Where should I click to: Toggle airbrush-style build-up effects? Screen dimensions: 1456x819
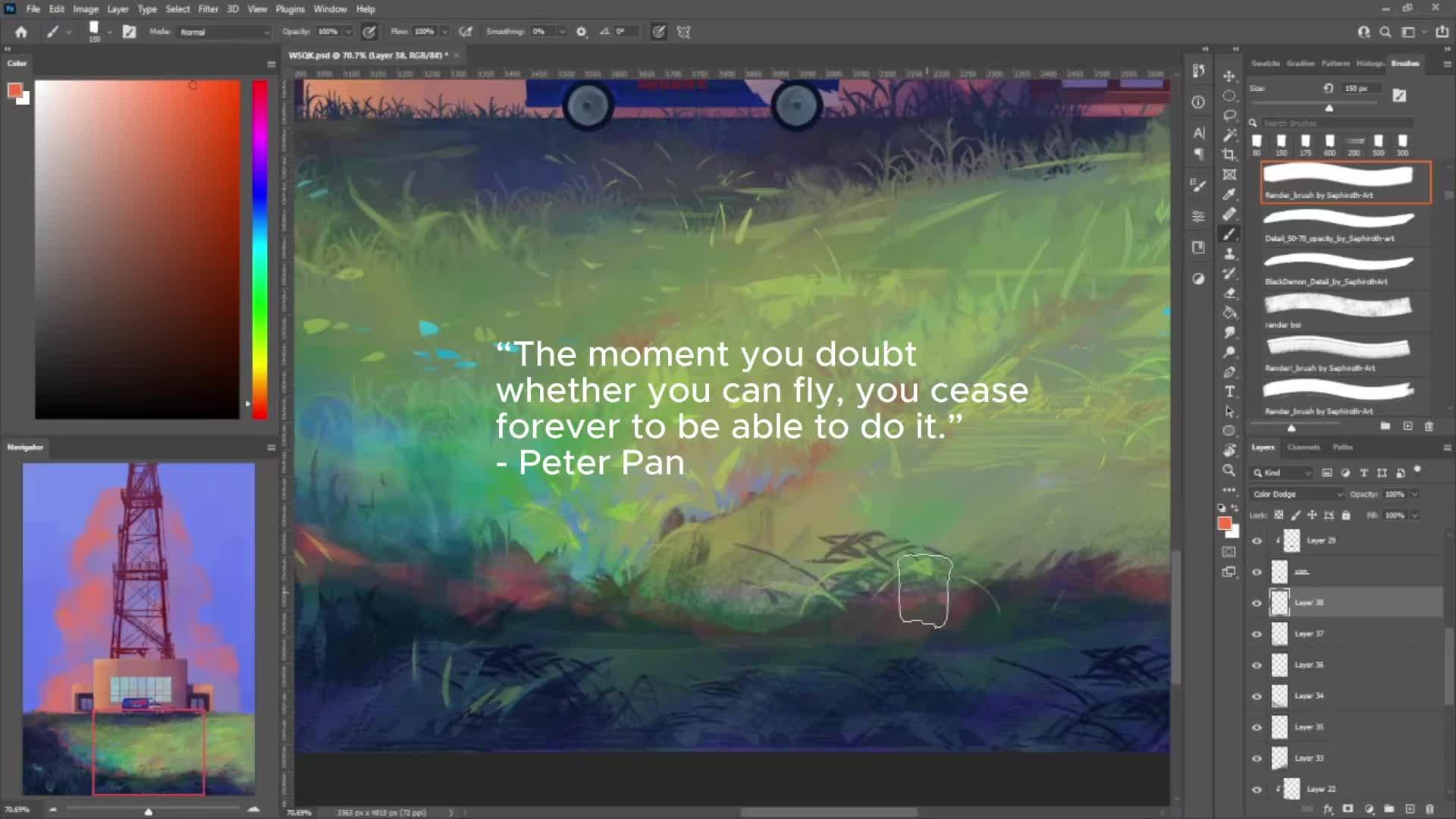(x=466, y=32)
